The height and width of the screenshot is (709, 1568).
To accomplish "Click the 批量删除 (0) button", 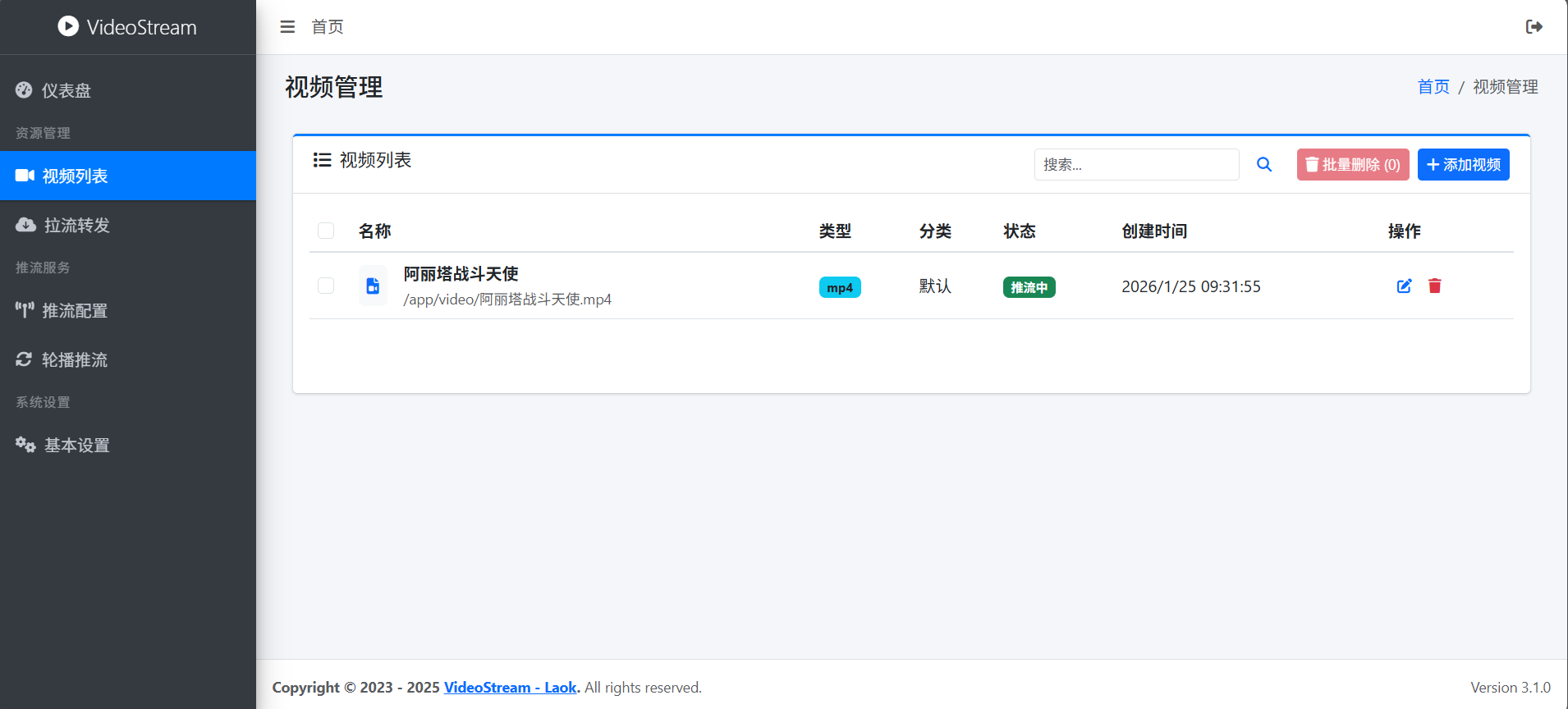I will click(x=1353, y=164).
